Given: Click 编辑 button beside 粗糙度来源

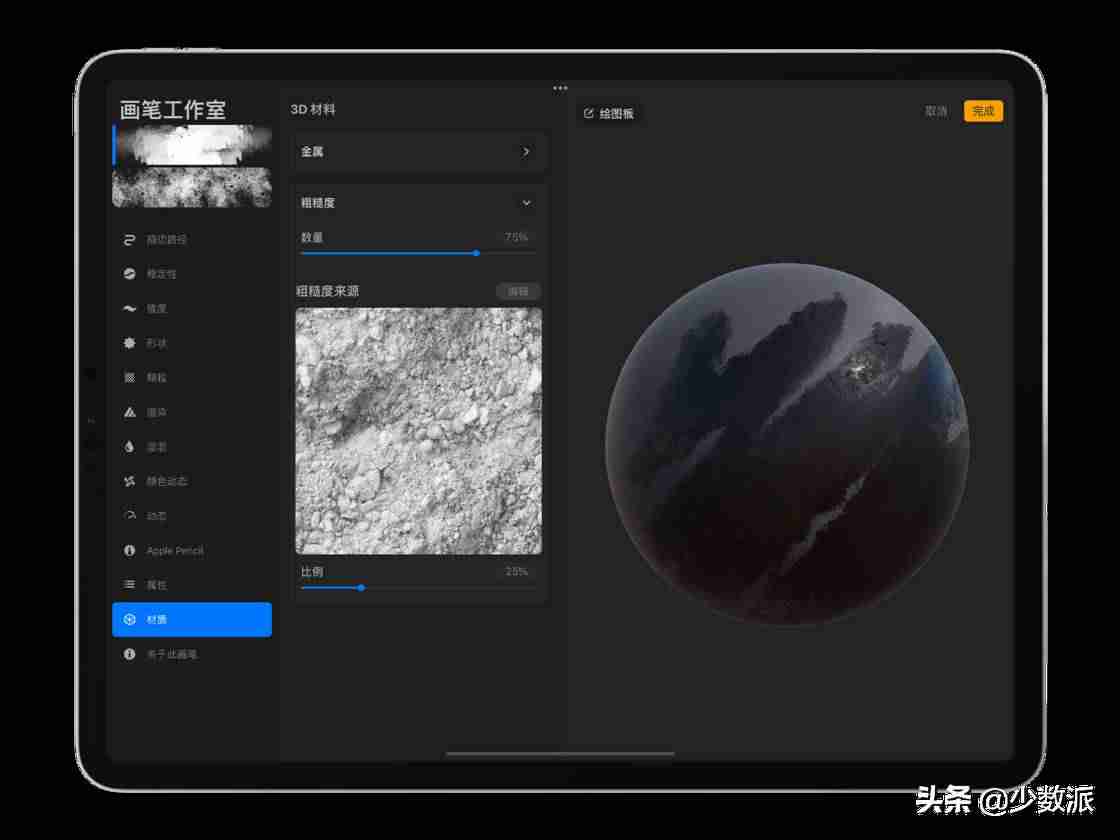Looking at the screenshot, I should point(518,291).
